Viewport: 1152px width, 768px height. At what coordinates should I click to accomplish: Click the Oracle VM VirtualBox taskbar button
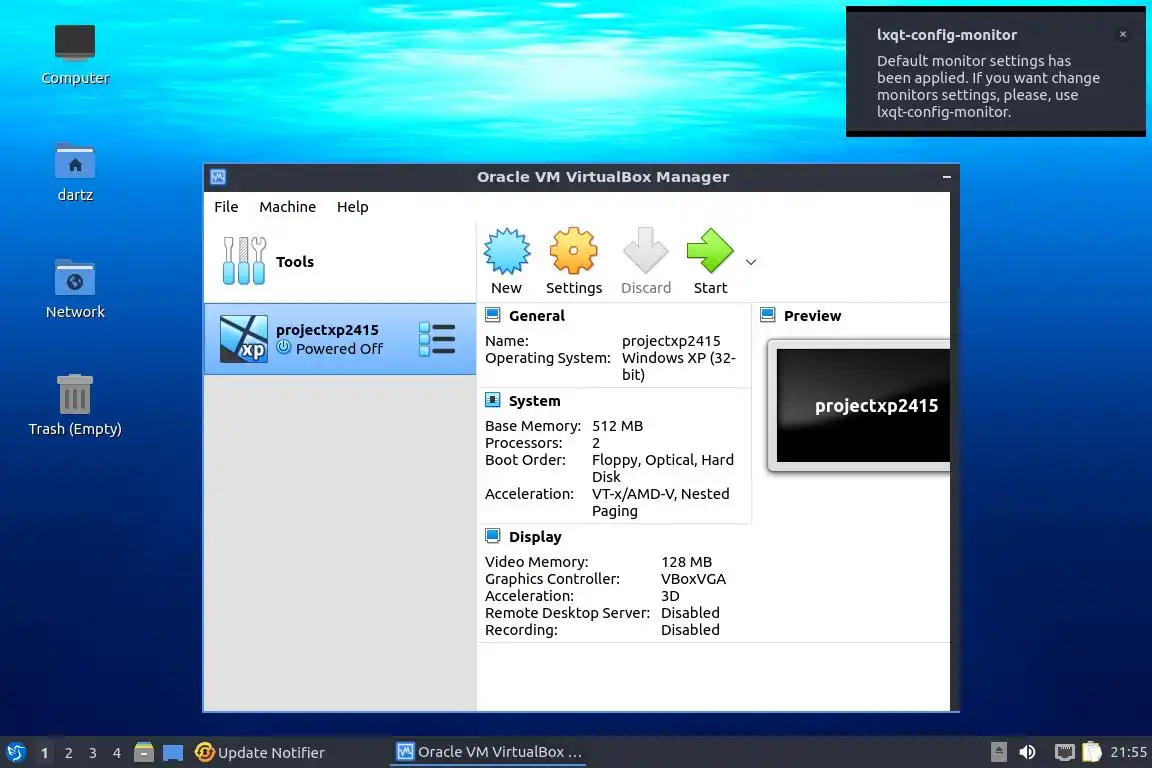(x=489, y=752)
